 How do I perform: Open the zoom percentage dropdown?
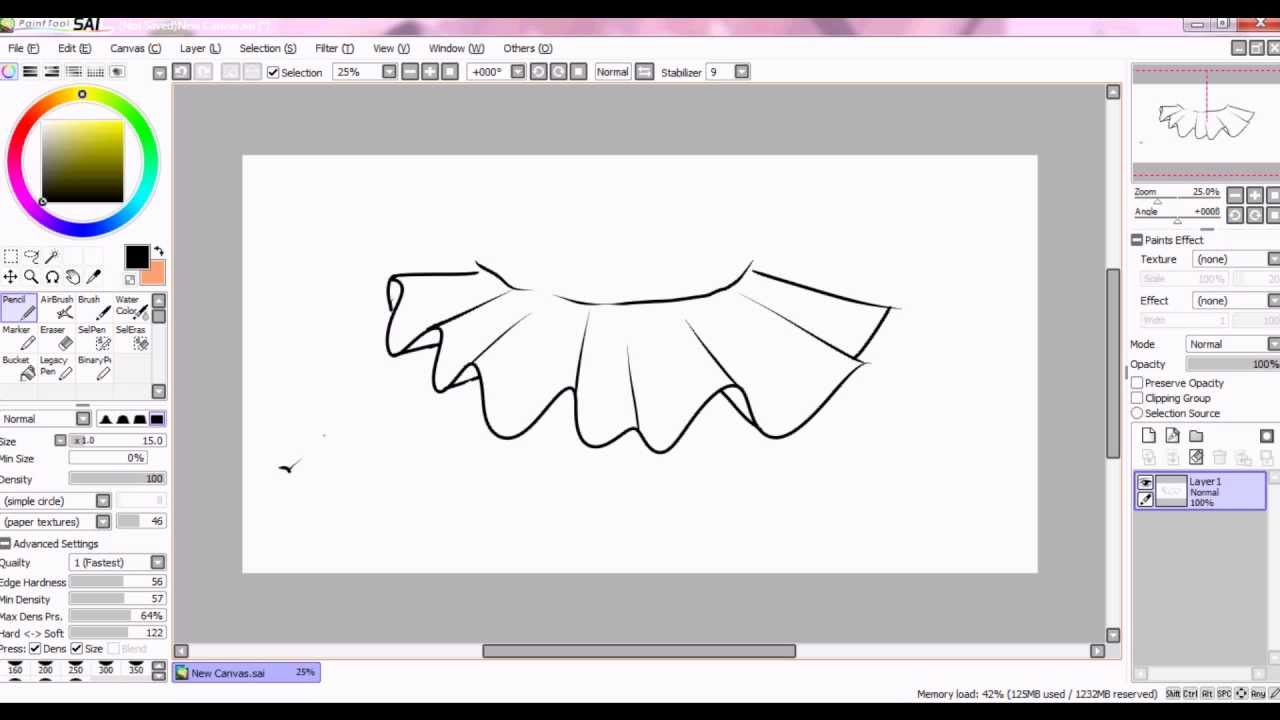[x=389, y=72]
